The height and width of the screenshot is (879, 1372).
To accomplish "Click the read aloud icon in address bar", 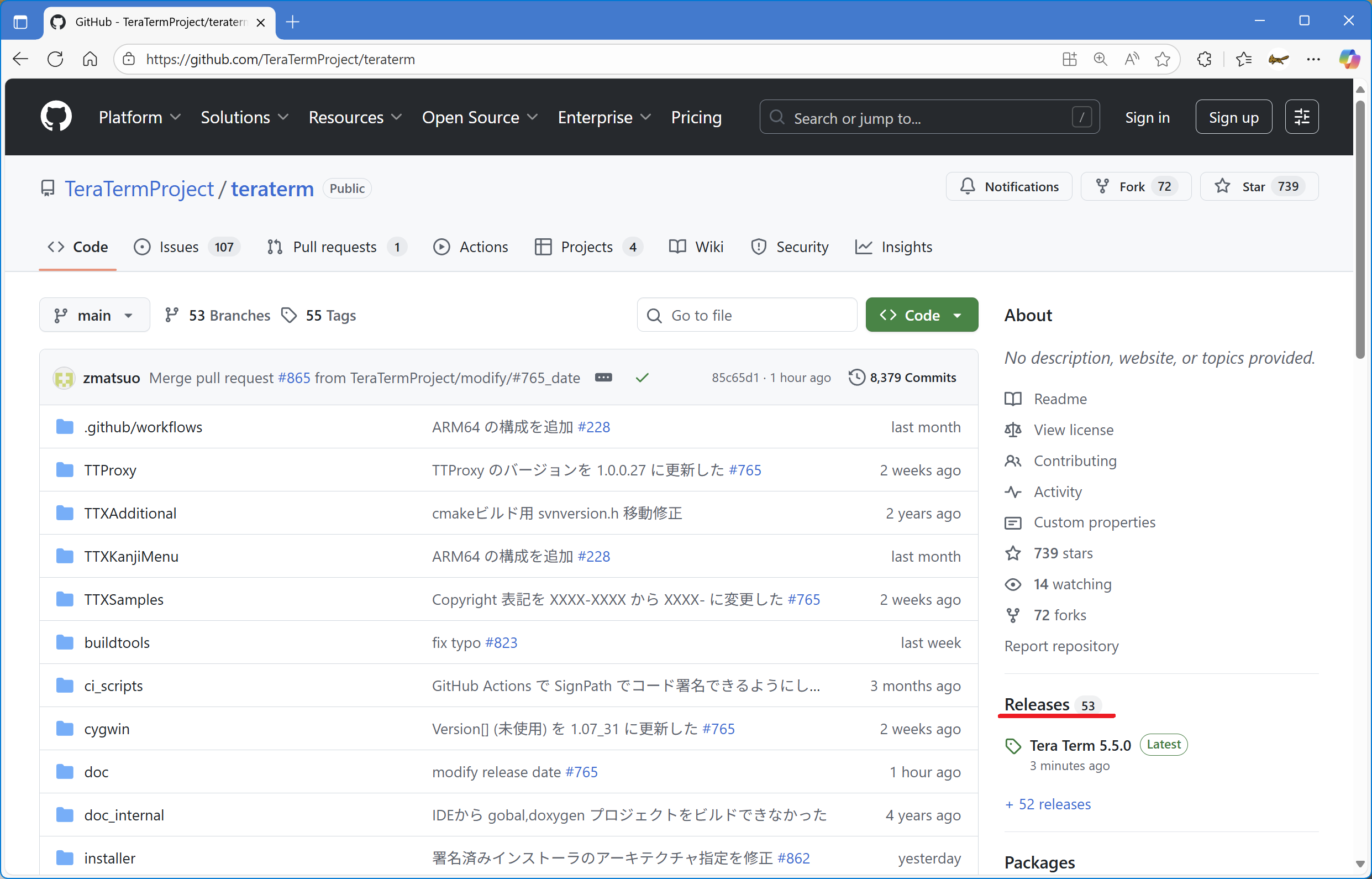I will (1131, 59).
